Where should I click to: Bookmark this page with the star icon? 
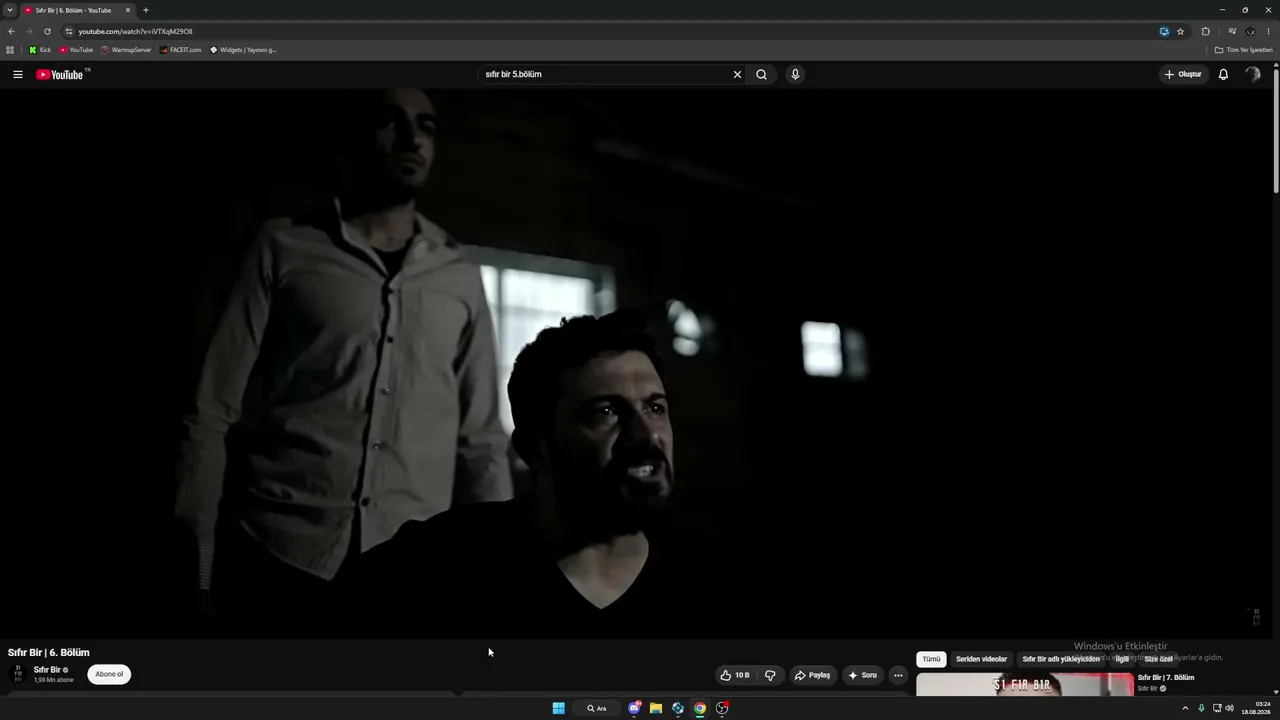tap(1180, 31)
